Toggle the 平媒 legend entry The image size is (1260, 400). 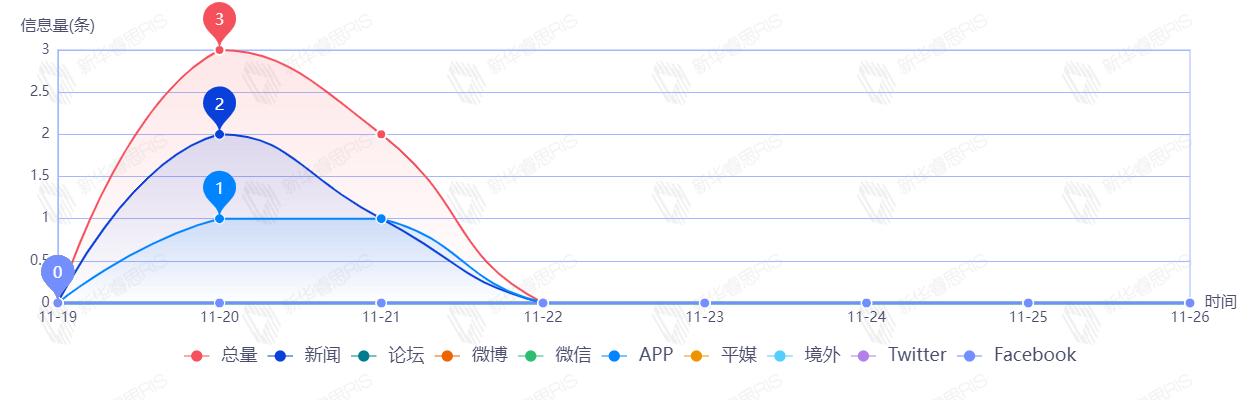click(722, 355)
